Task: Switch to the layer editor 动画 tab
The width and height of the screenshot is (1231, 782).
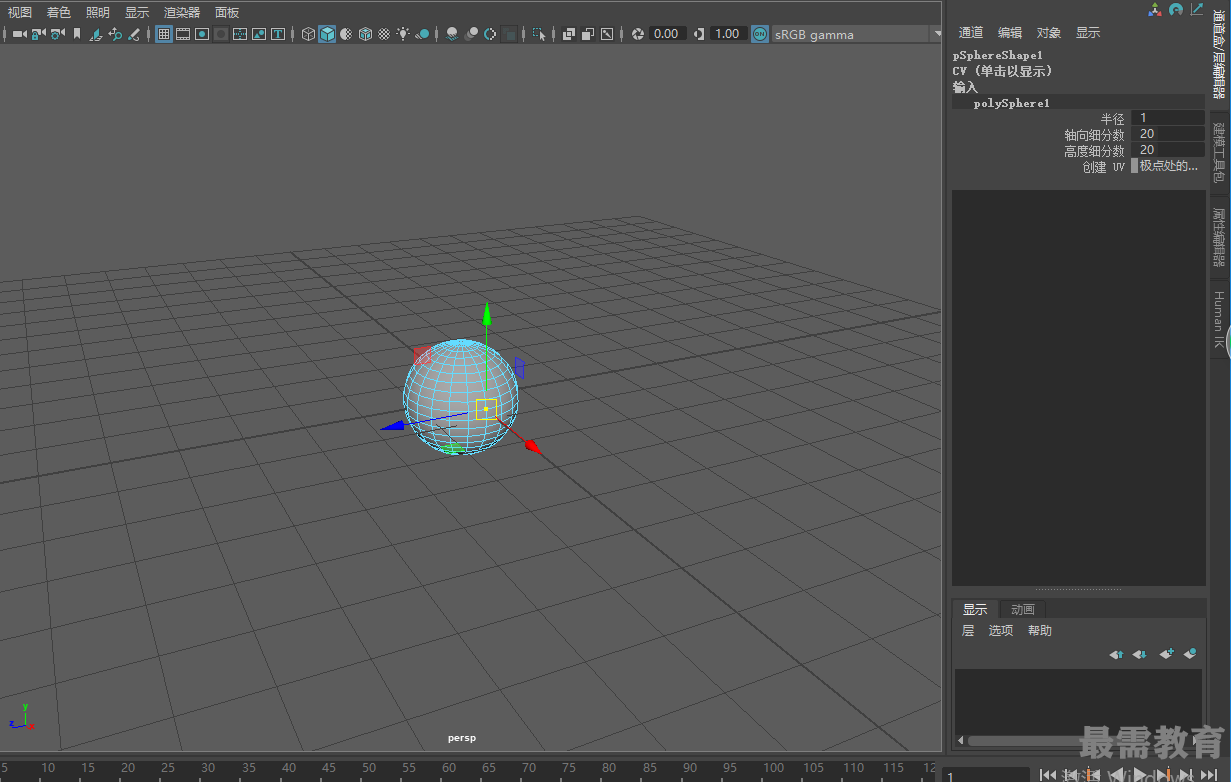Action: pyautogui.click(x=1022, y=609)
